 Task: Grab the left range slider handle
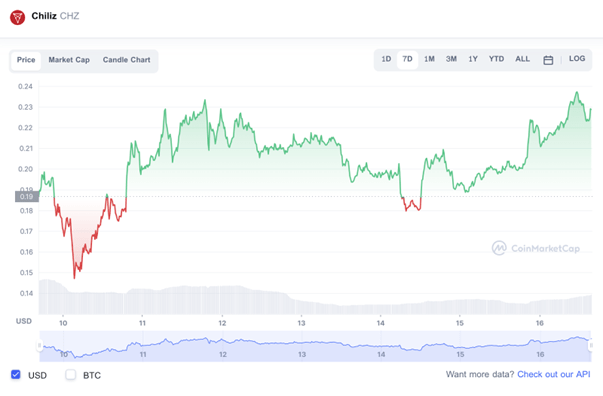pos(39,346)
